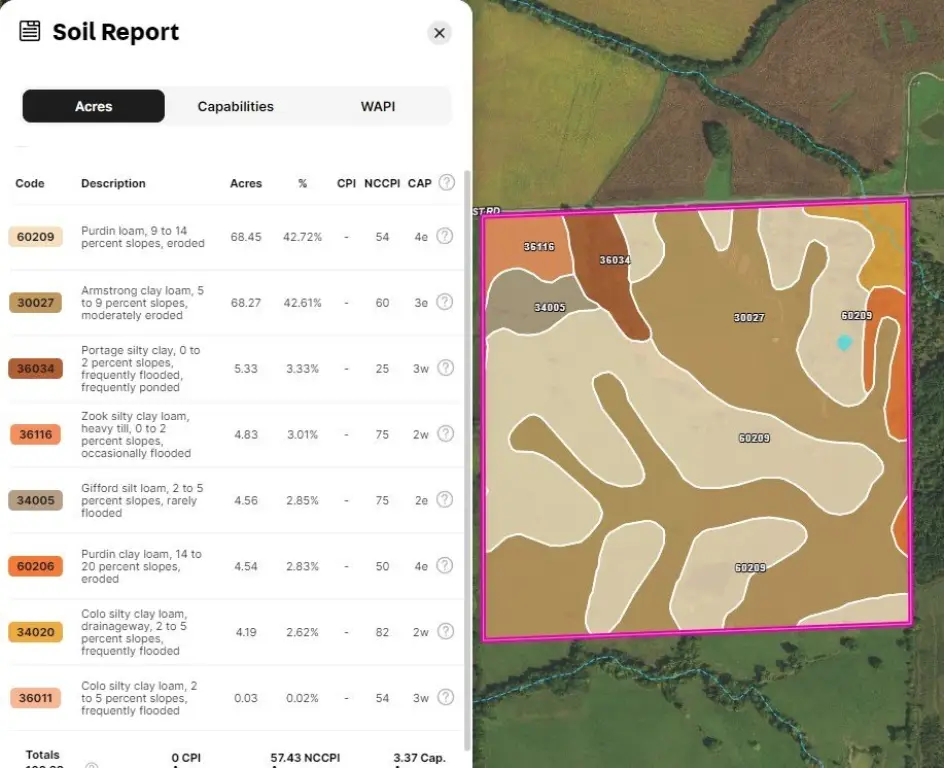The width and height of the screenshot is (944, 768).
Task: Click the NCCPI column header
Action: pos(382,184)
